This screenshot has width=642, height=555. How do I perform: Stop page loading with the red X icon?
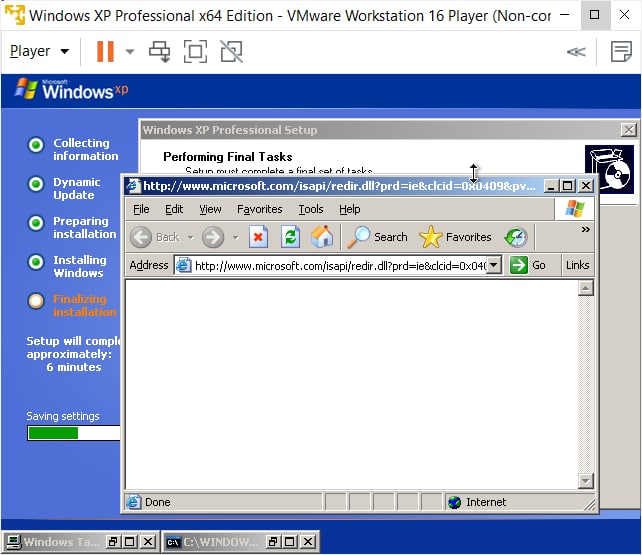[x=258, y=237]
